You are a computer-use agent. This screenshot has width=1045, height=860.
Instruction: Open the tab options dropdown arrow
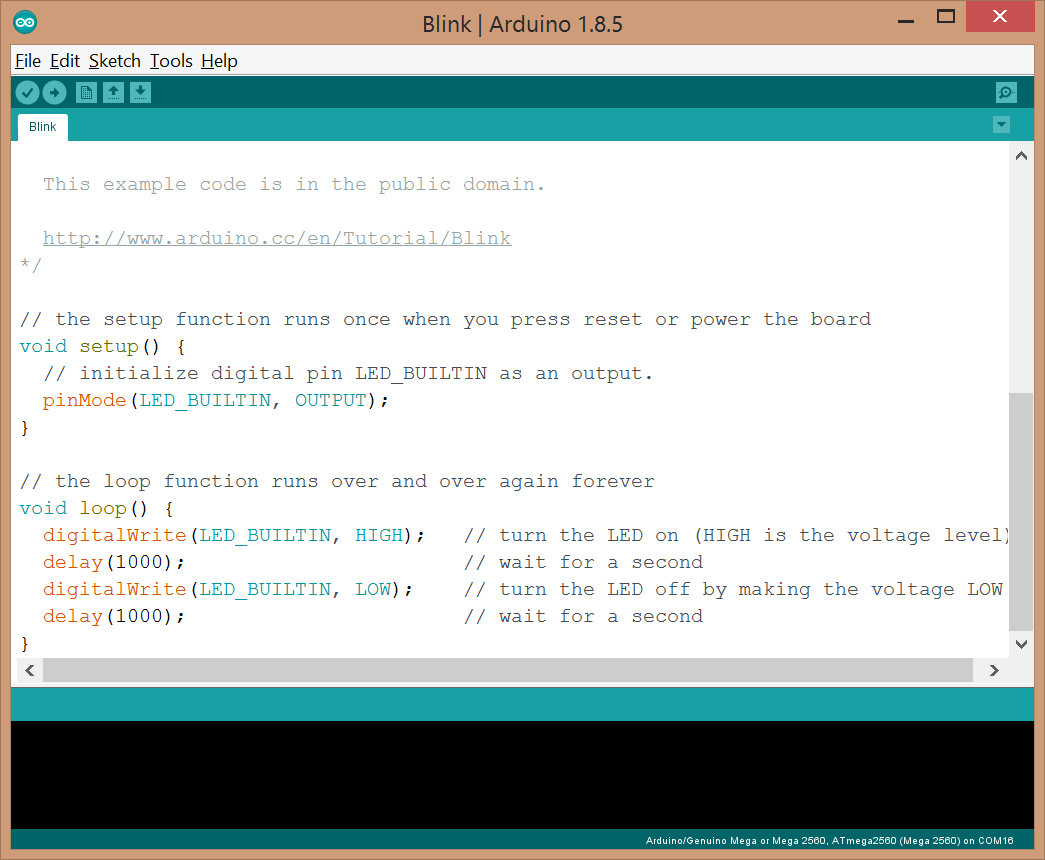click(1001, 125)
